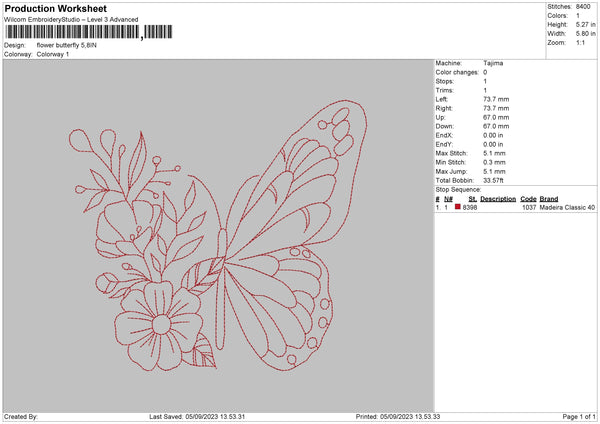
Task: Click the St. column header
Action: (x=473, y=199)
